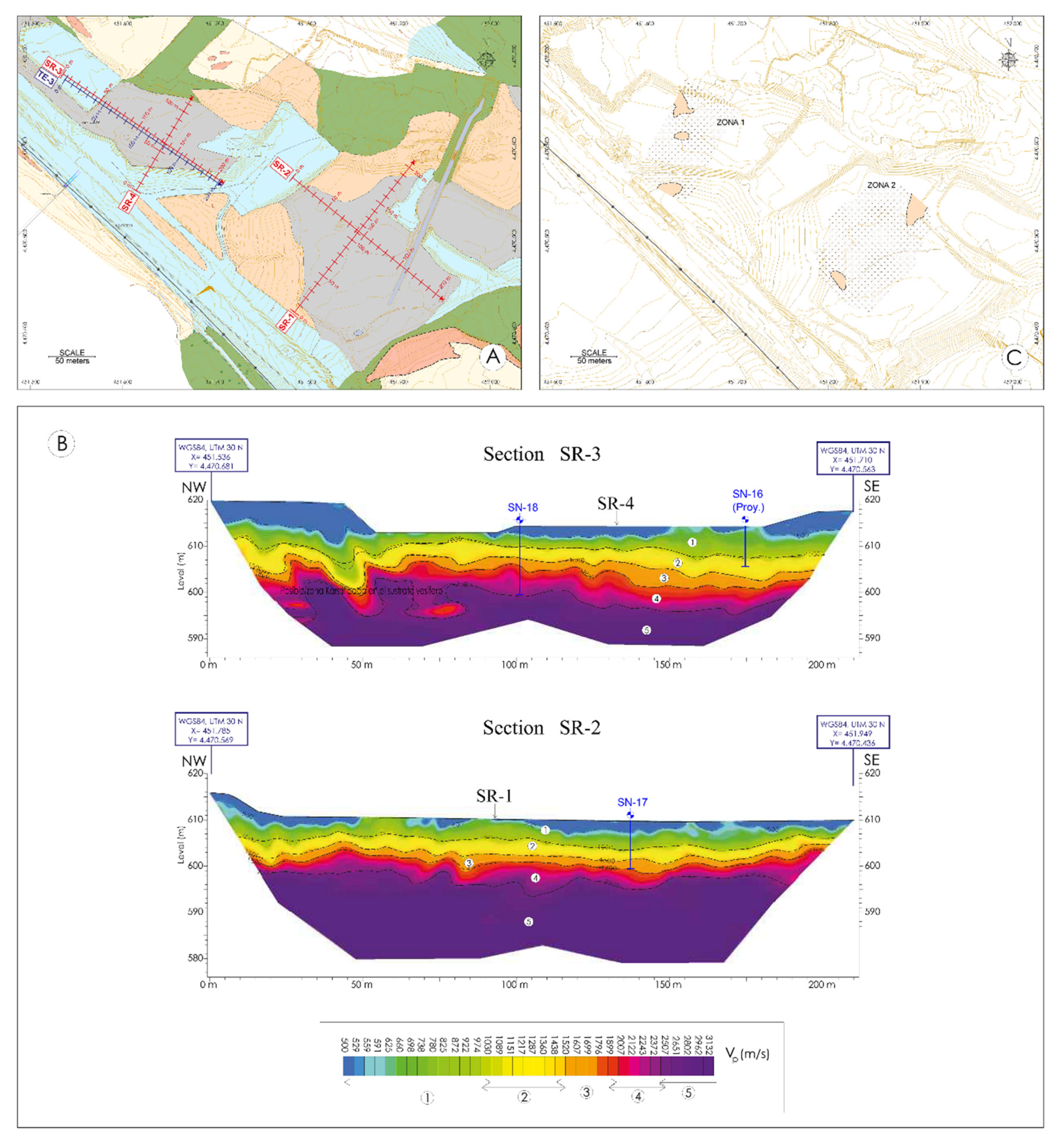This screenshot has height=1148, width=1064.
Task: Click the red SR-1 profile label
Action: click(286, 321)
